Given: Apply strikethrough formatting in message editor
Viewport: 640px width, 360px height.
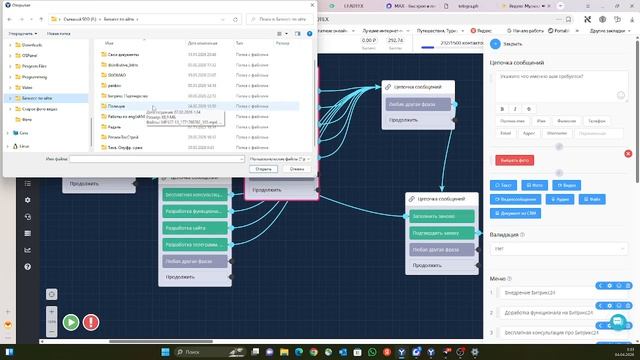Looking at the screenshot, I should (529, 109).
